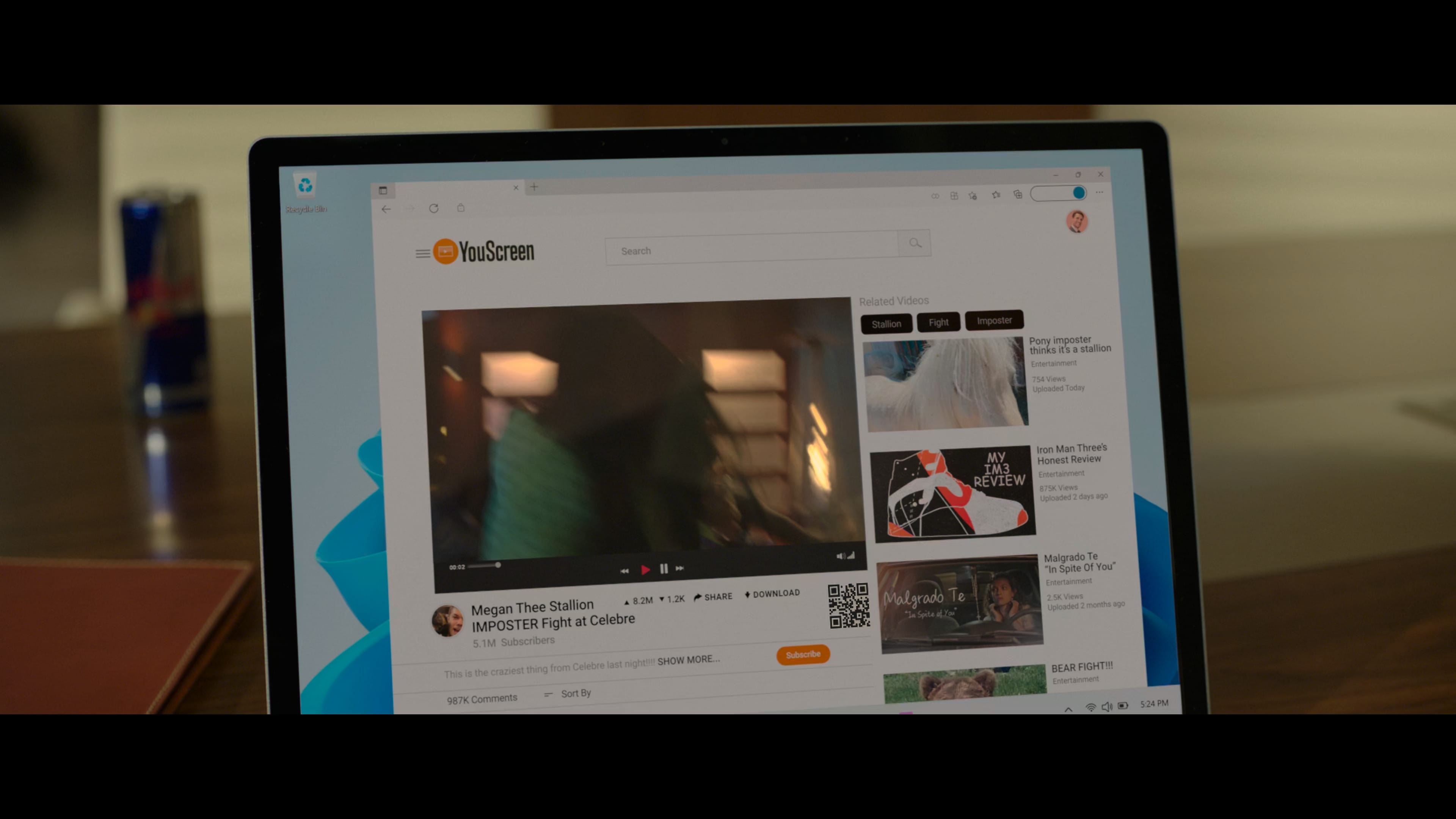Open the pony imposter video thumbnail
Screen dimensions: 1456x819
[945, 384]
